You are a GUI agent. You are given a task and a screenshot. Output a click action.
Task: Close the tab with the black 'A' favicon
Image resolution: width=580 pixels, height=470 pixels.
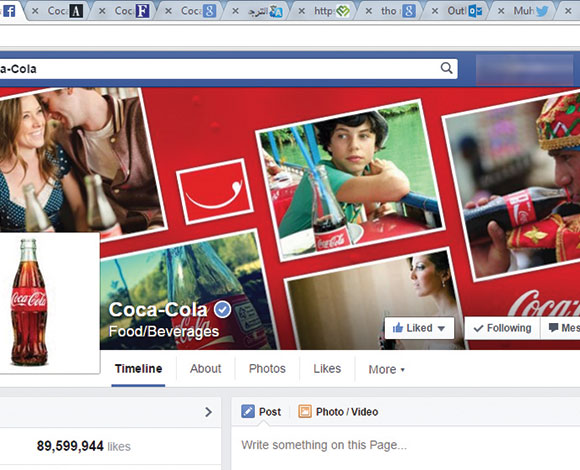coord(35,11)
